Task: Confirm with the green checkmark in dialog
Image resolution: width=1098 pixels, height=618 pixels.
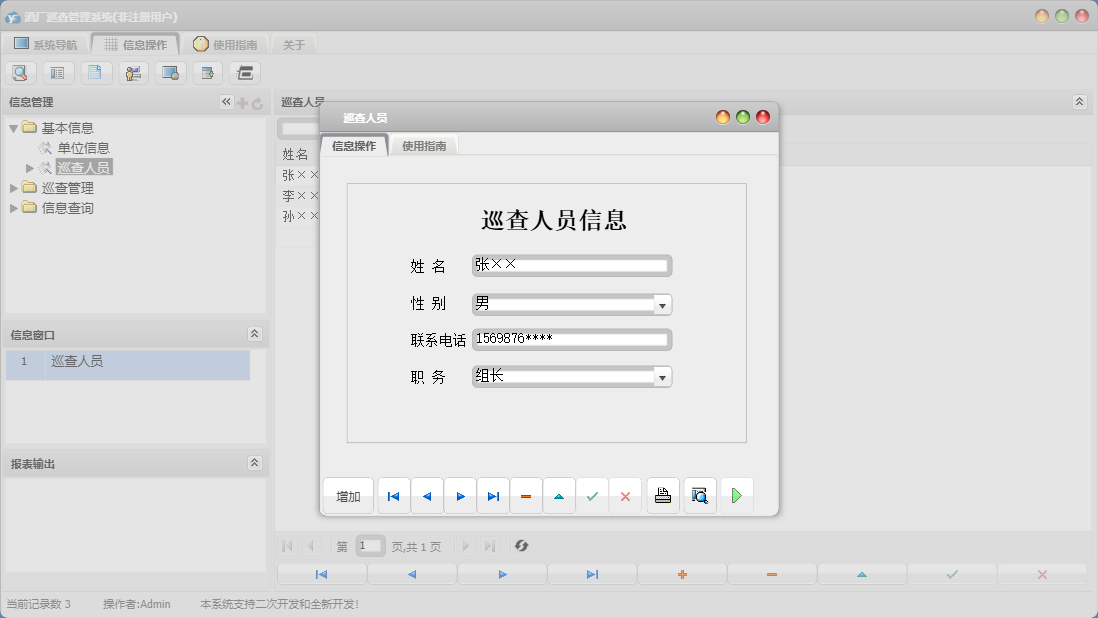Action: point(592,496)
